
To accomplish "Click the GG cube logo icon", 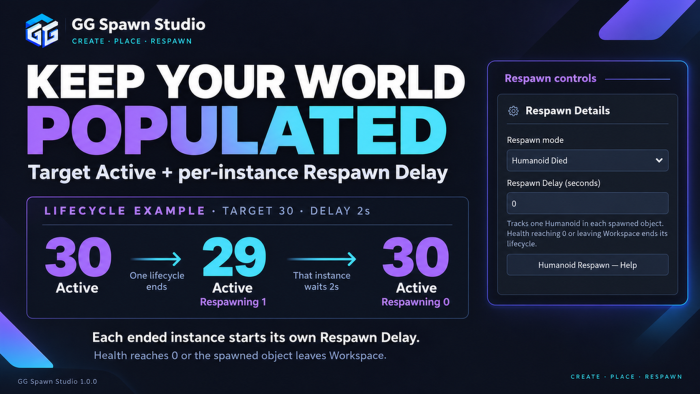I will point(42,30).
